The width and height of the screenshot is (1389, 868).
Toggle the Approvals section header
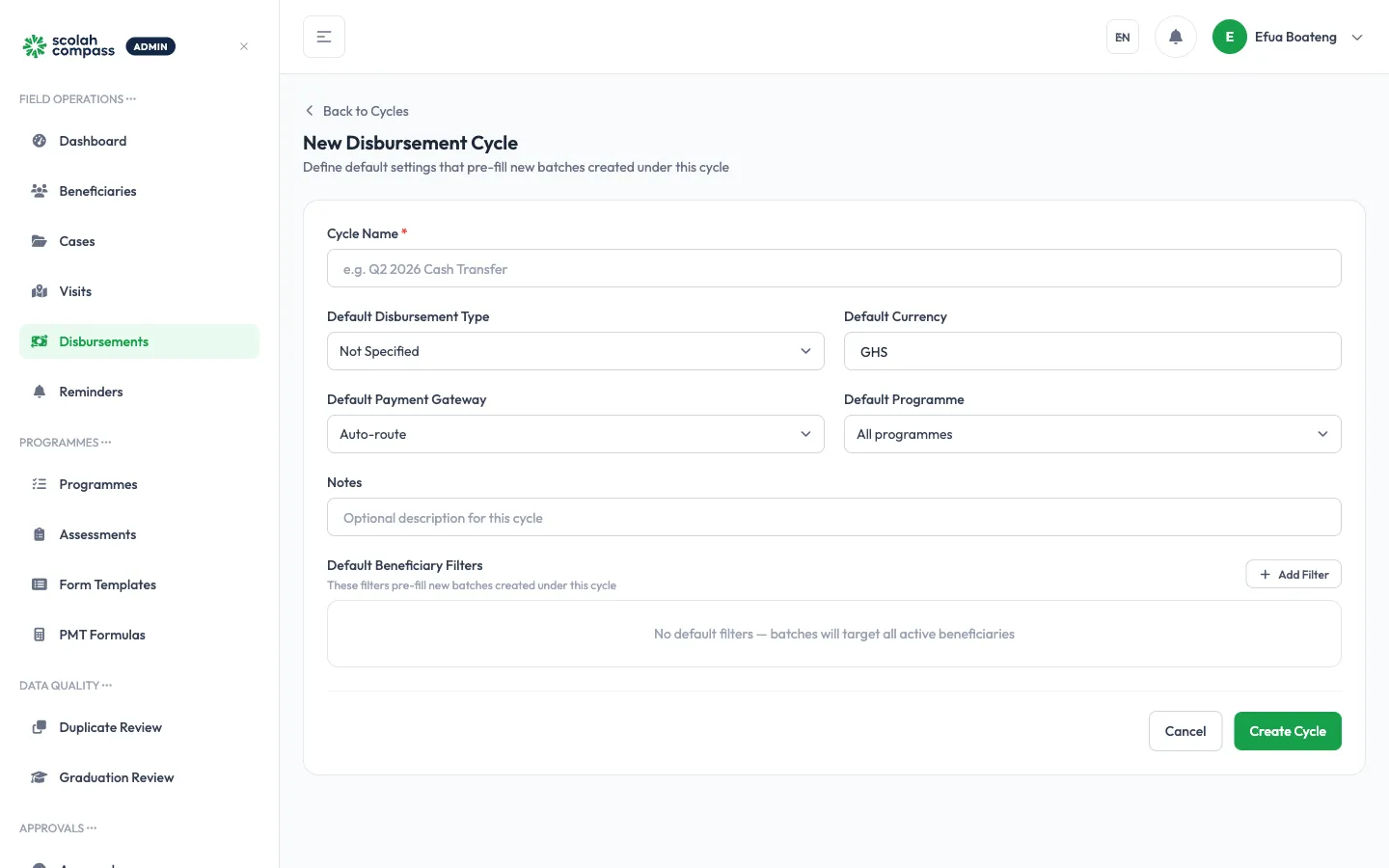pos(58,828)
